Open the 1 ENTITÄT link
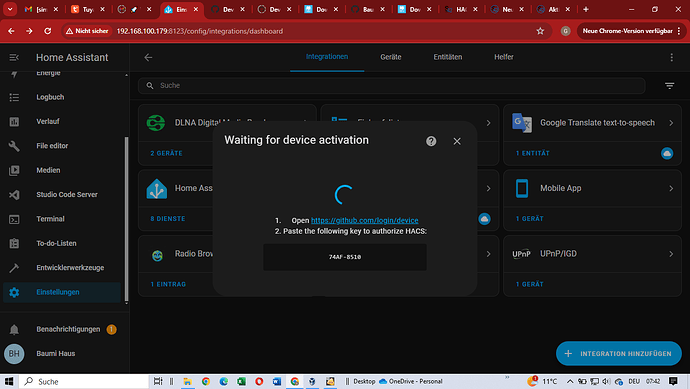The image size is (690, 389). 532,153
